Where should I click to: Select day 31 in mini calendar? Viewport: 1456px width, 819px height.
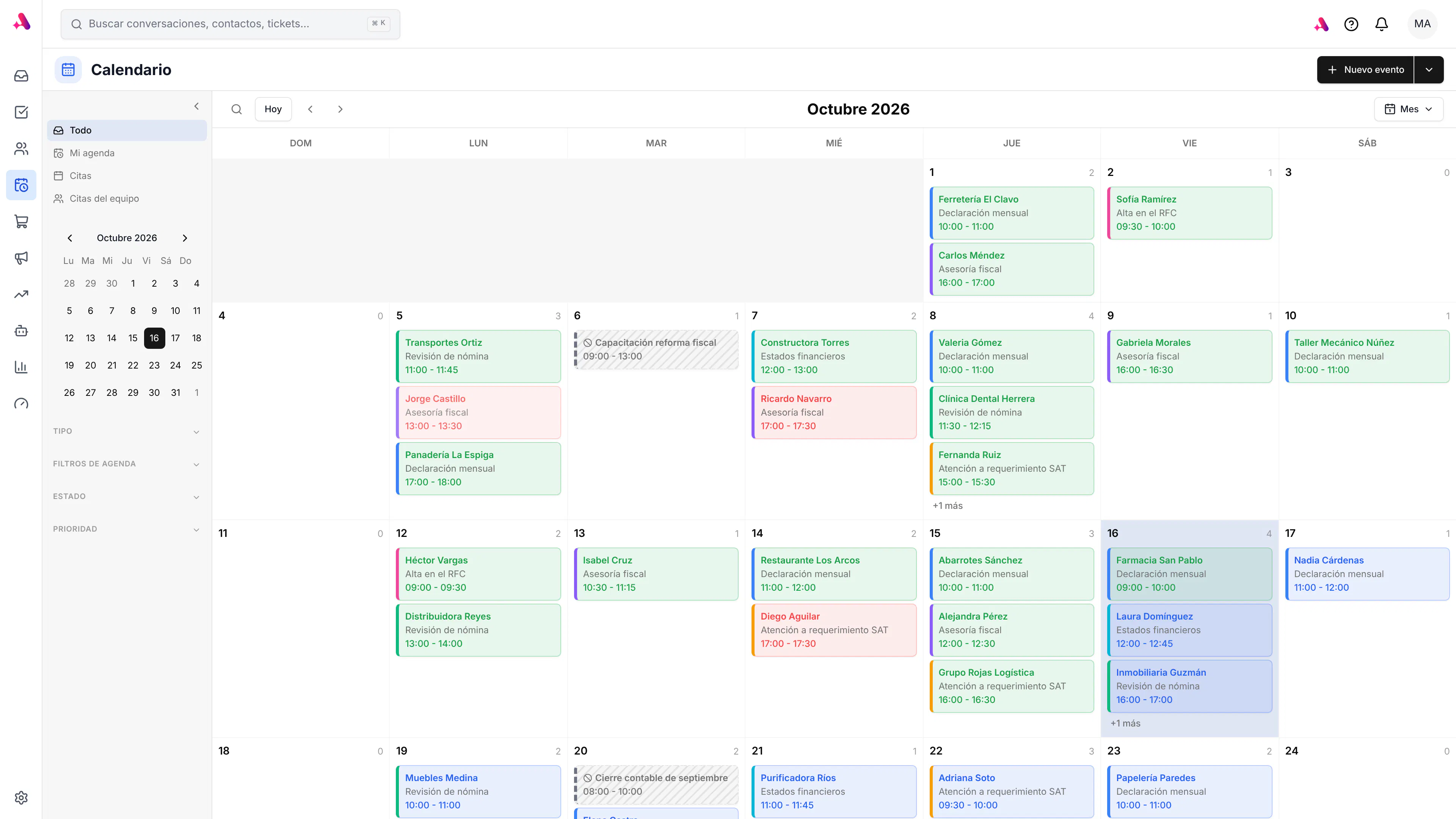click(x=176, y=392)
